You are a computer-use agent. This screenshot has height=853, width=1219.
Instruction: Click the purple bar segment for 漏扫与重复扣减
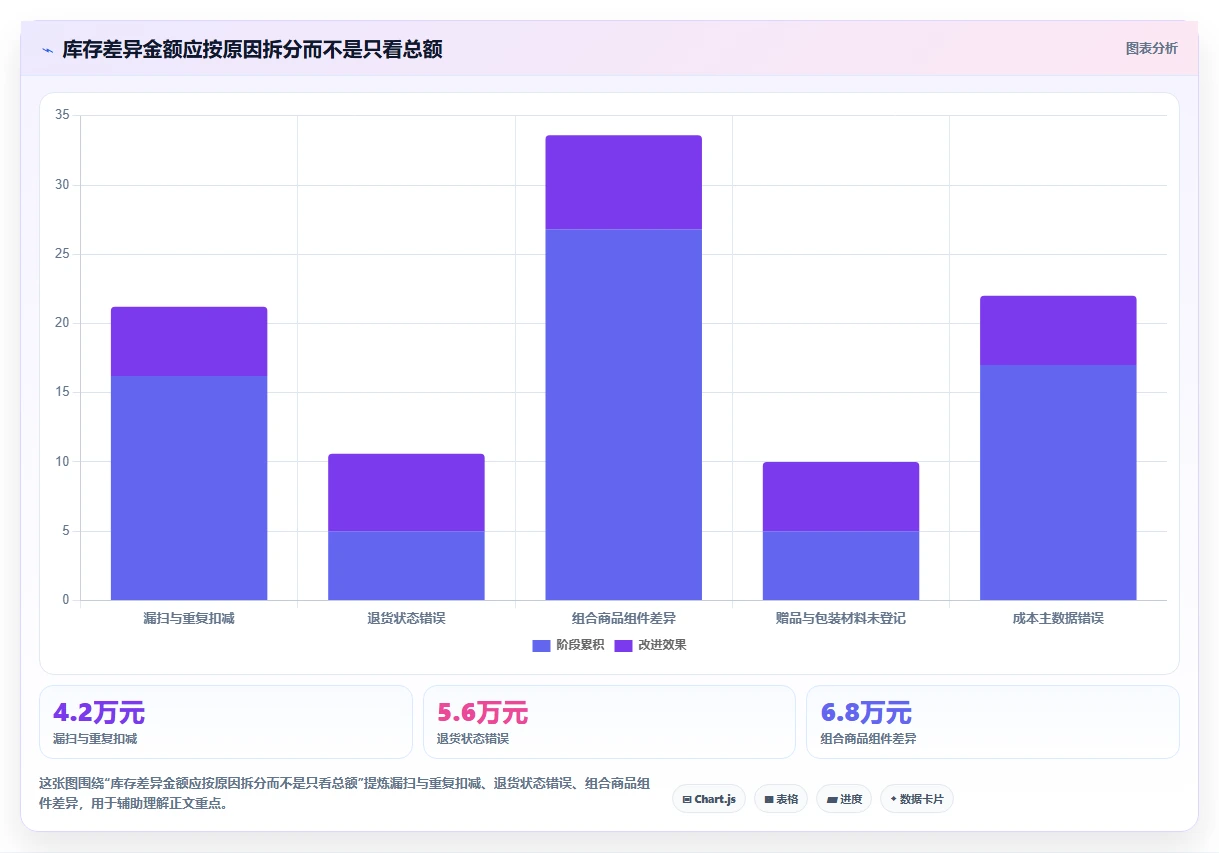tap(189, 341)
